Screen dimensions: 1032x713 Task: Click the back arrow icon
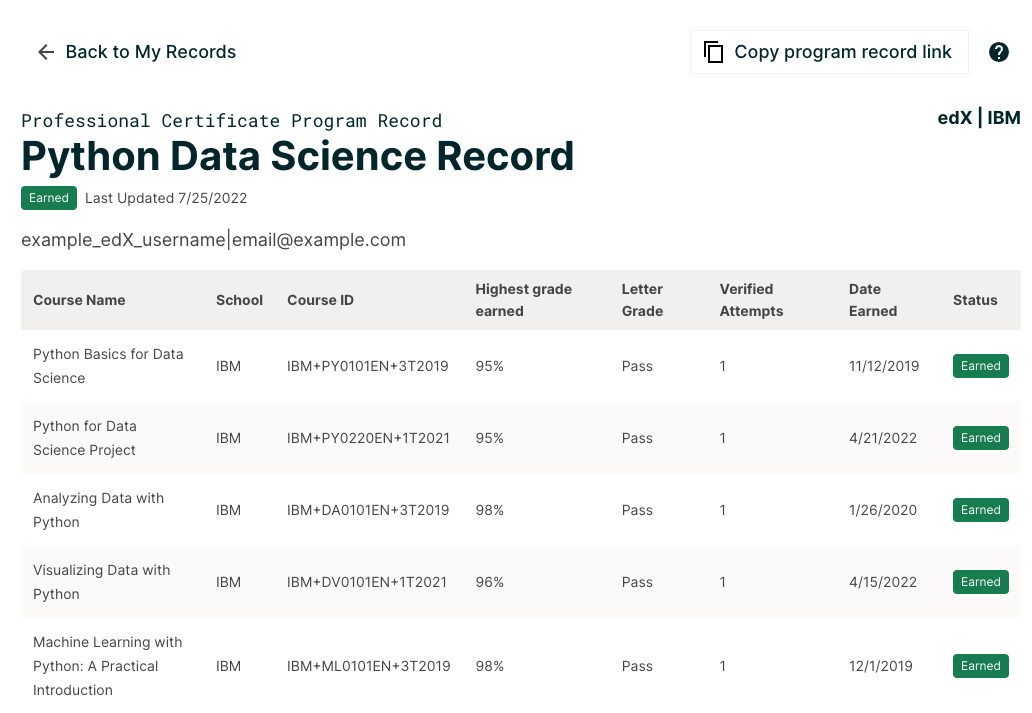46,52
